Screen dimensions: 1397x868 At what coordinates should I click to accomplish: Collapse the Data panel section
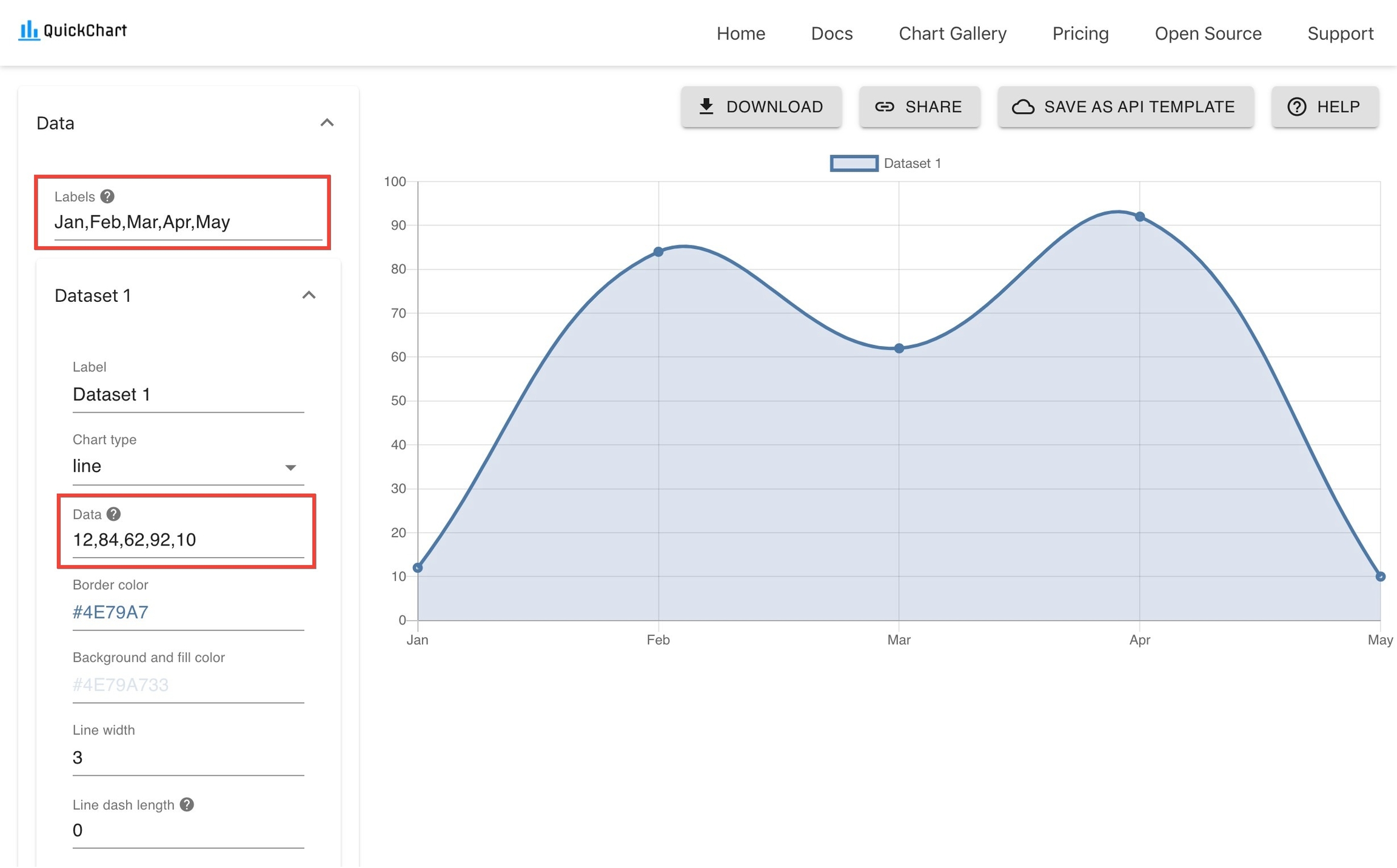click(327, 123)
